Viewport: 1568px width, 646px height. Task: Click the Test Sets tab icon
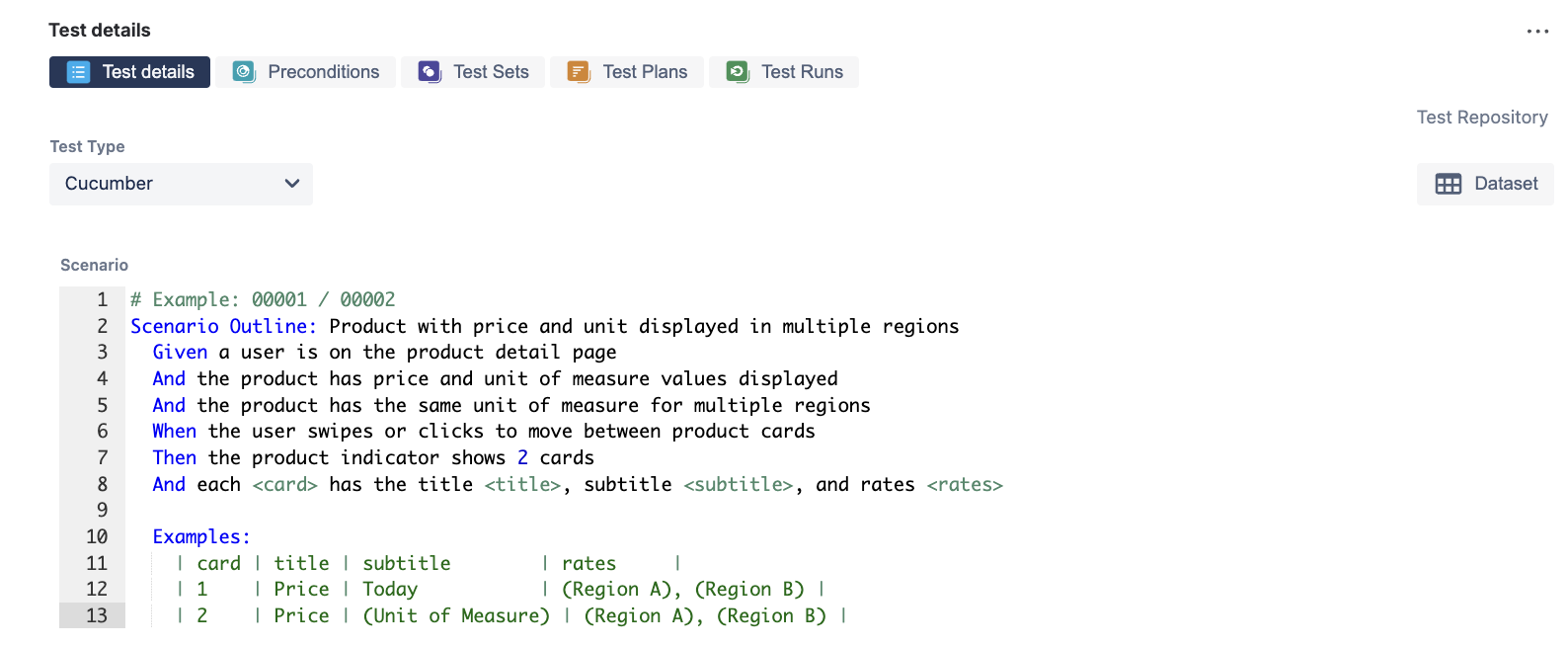[429, 72]
